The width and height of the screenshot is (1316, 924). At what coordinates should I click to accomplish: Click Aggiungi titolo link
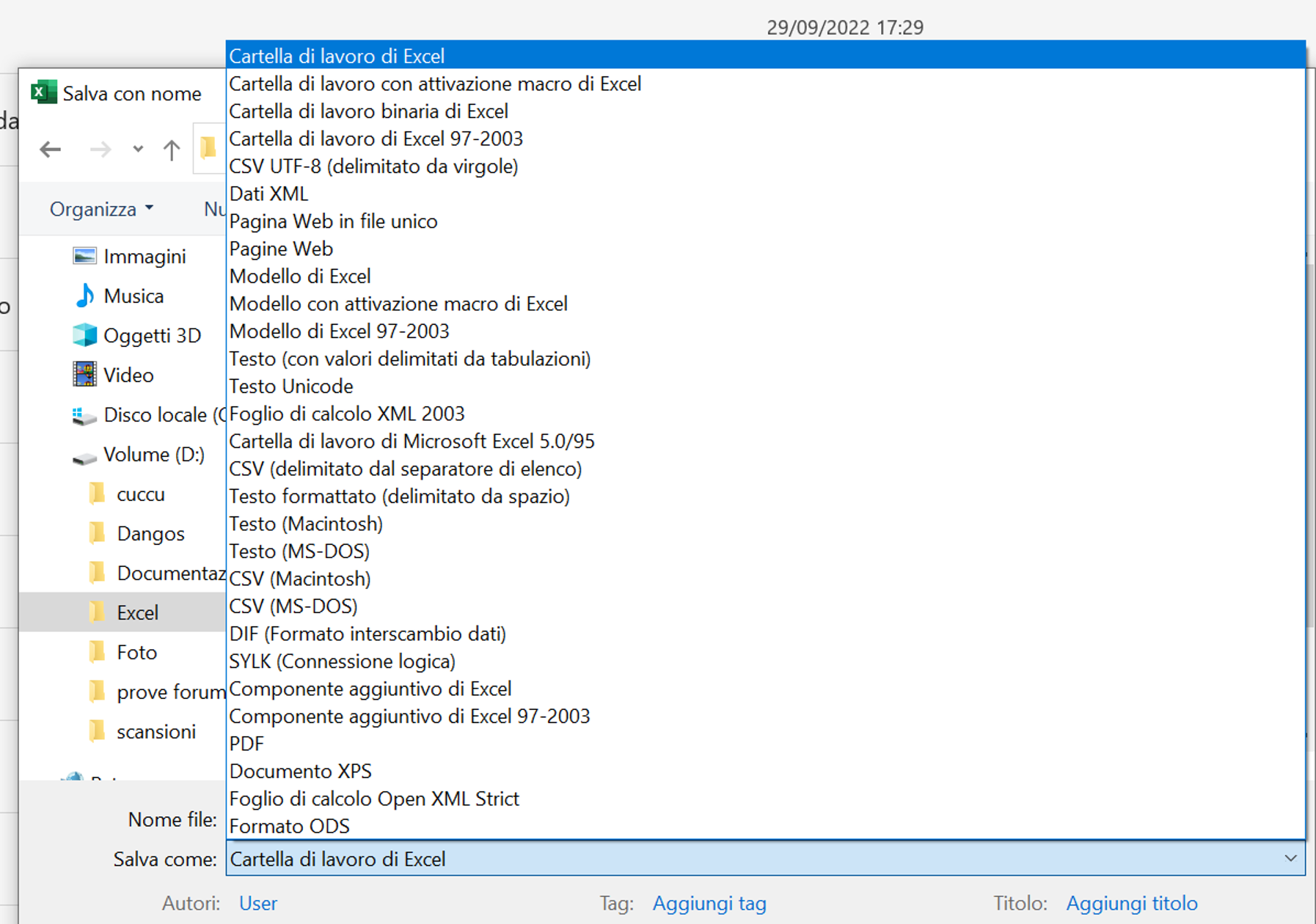click(1132, 903)
